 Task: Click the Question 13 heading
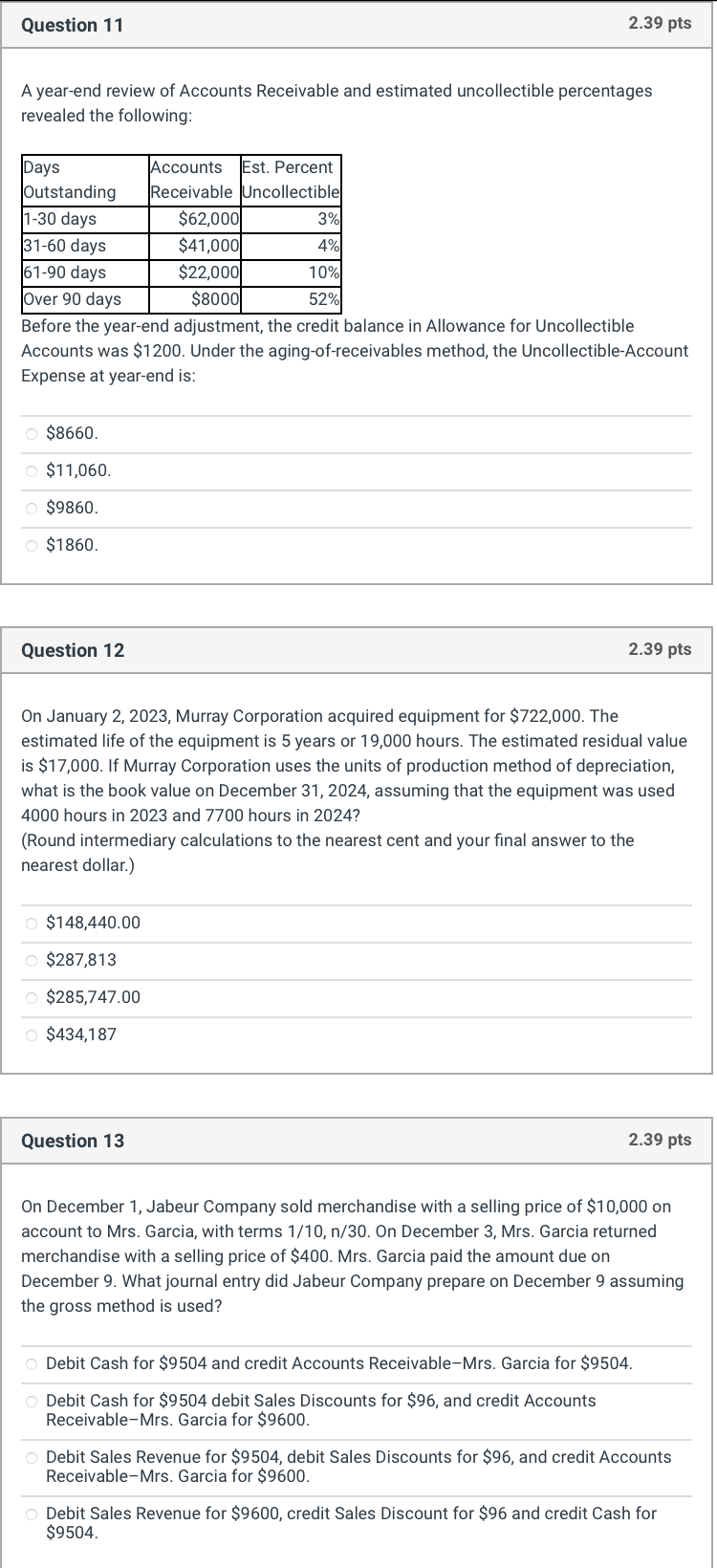pos(73,1141)
